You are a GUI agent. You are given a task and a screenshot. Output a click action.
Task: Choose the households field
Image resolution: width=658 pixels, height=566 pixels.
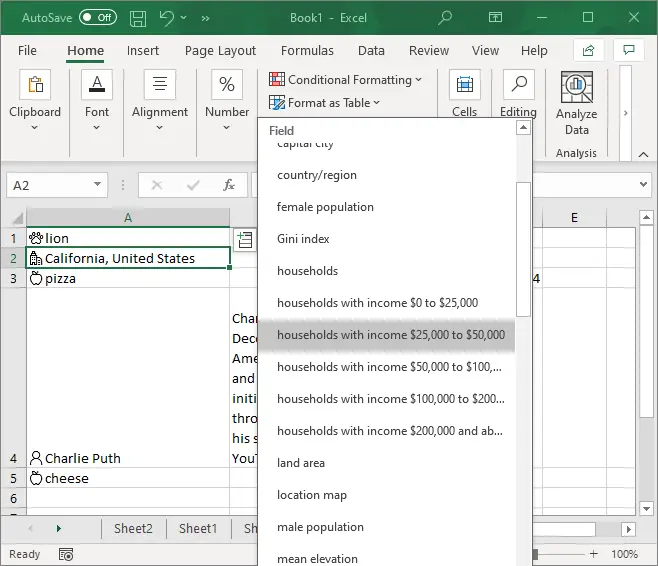click(x=386, y=271)
